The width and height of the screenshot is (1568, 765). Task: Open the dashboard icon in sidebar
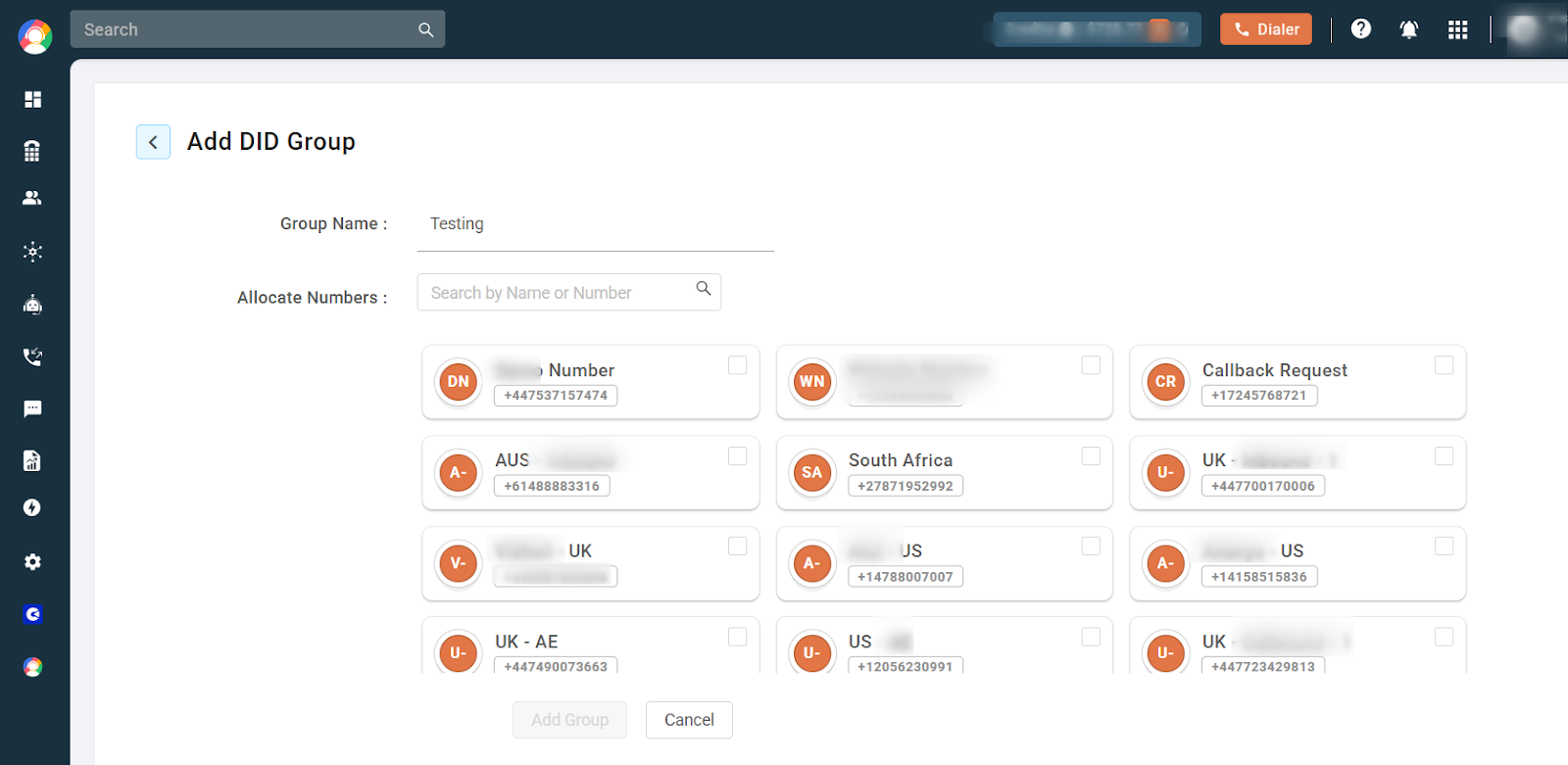point(32,99)
